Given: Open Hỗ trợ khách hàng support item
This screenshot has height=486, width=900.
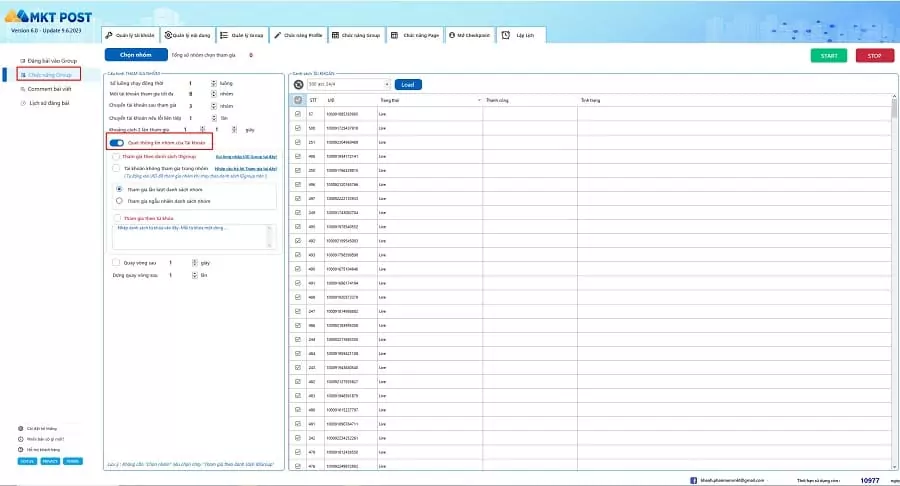Looking at the screenshot, I should pyautogui.click(x=39, y=450).
